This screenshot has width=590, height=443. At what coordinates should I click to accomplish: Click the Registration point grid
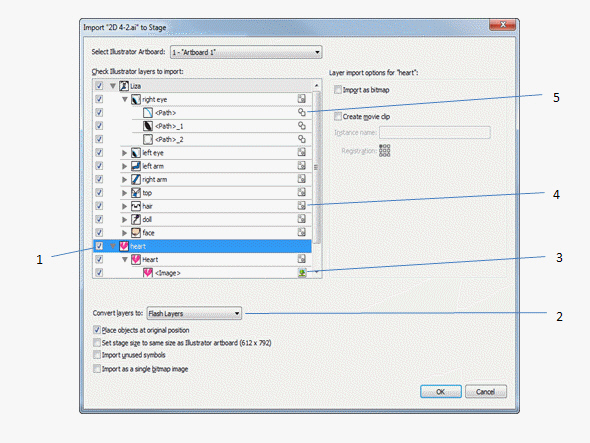coord(385,151)
